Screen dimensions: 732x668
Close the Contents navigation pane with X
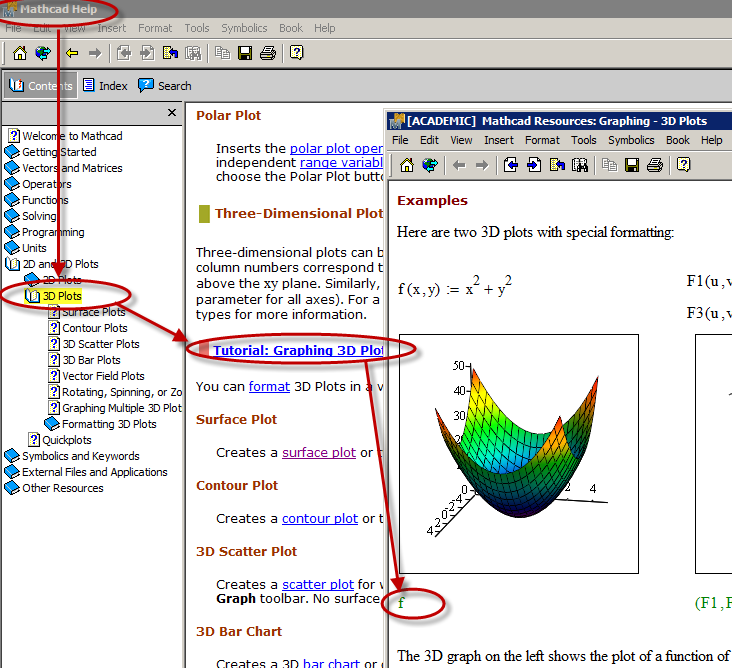click(172, 113)
